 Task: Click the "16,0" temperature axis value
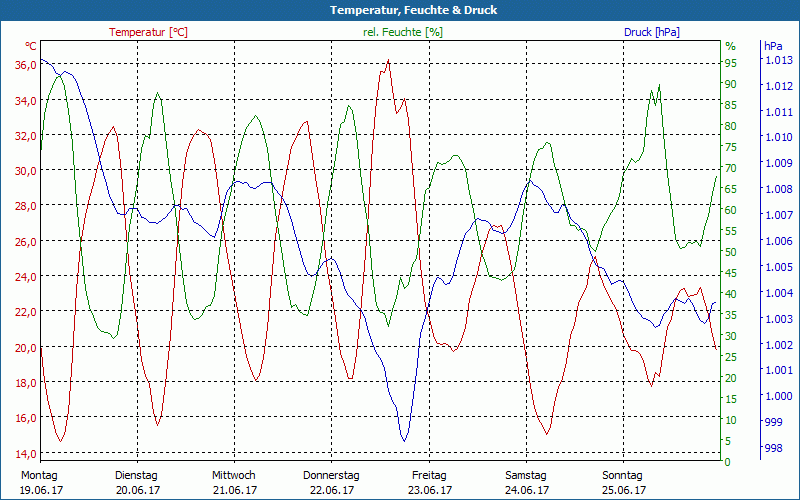click(26, 418)
